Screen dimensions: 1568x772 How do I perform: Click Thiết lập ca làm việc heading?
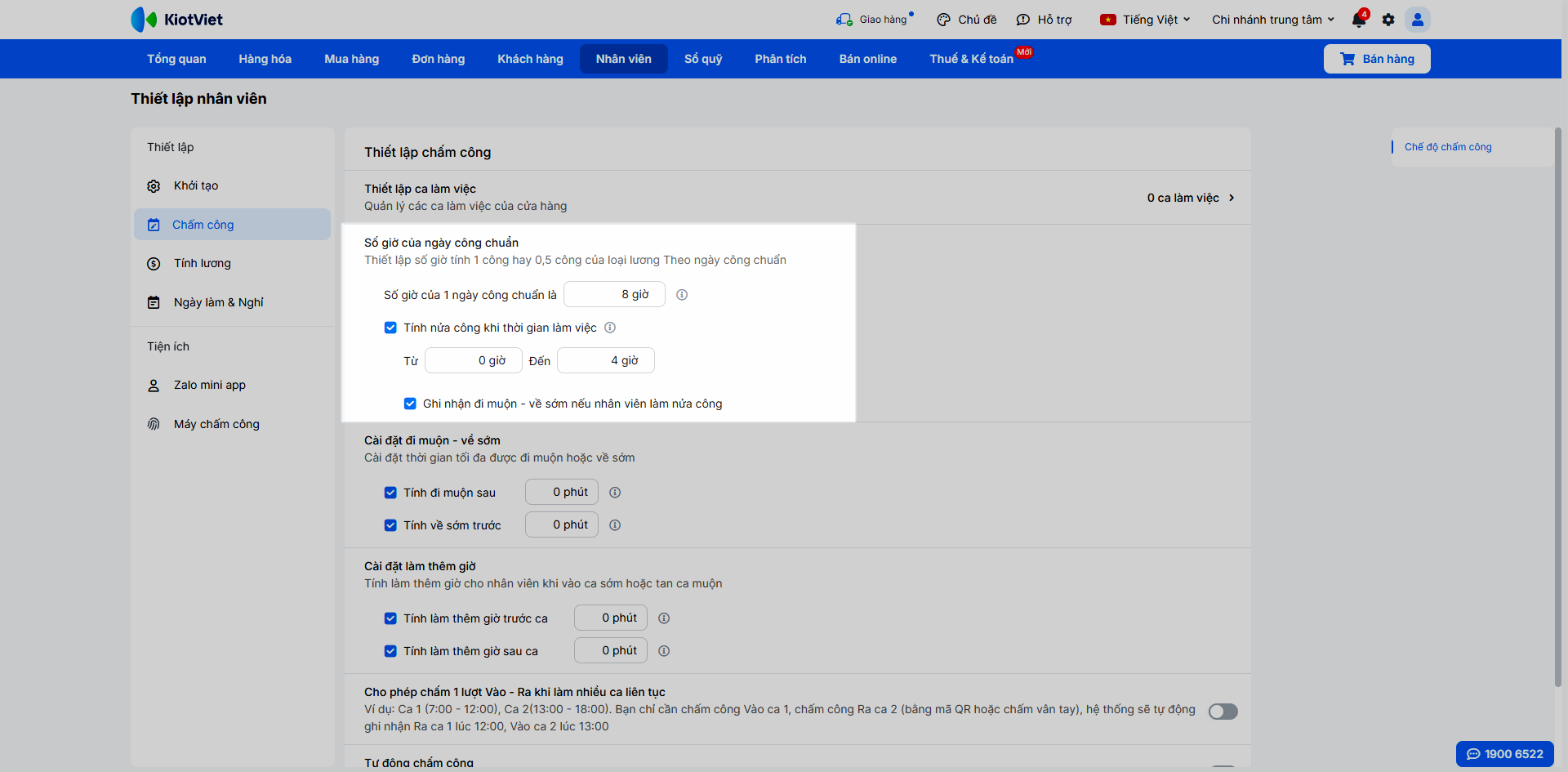coord(420,189)
